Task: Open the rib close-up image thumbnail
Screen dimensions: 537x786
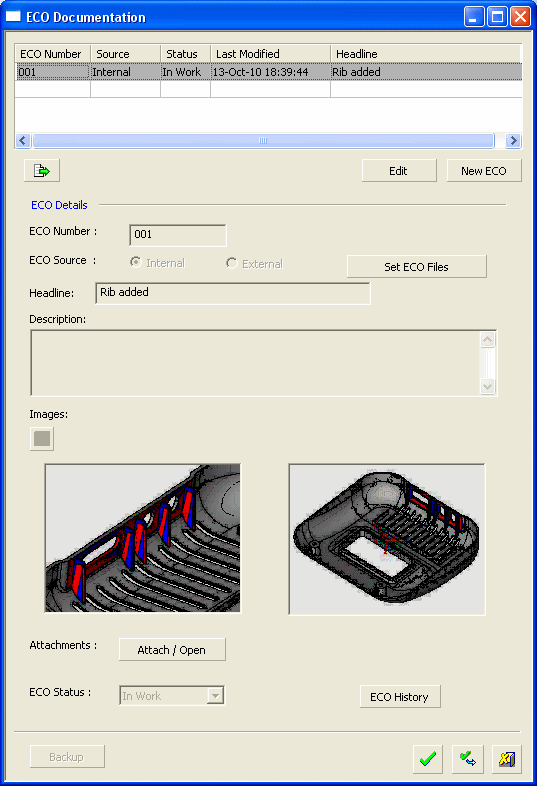Action: pos(143,538)
